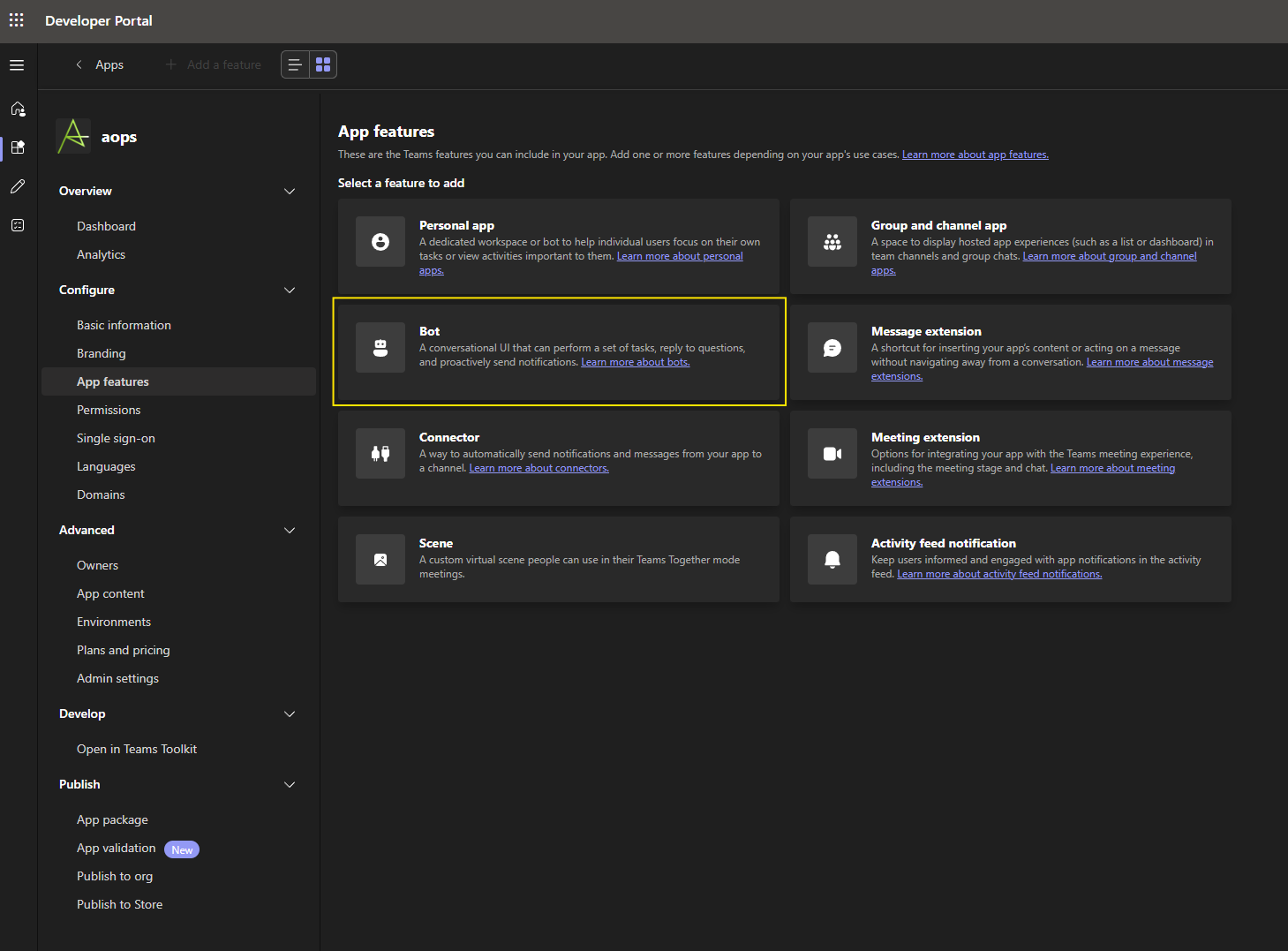Viewport: 1288px width, 951px height.
Task: Toggle the hamburger navigation menu
Action: (17, 65)
